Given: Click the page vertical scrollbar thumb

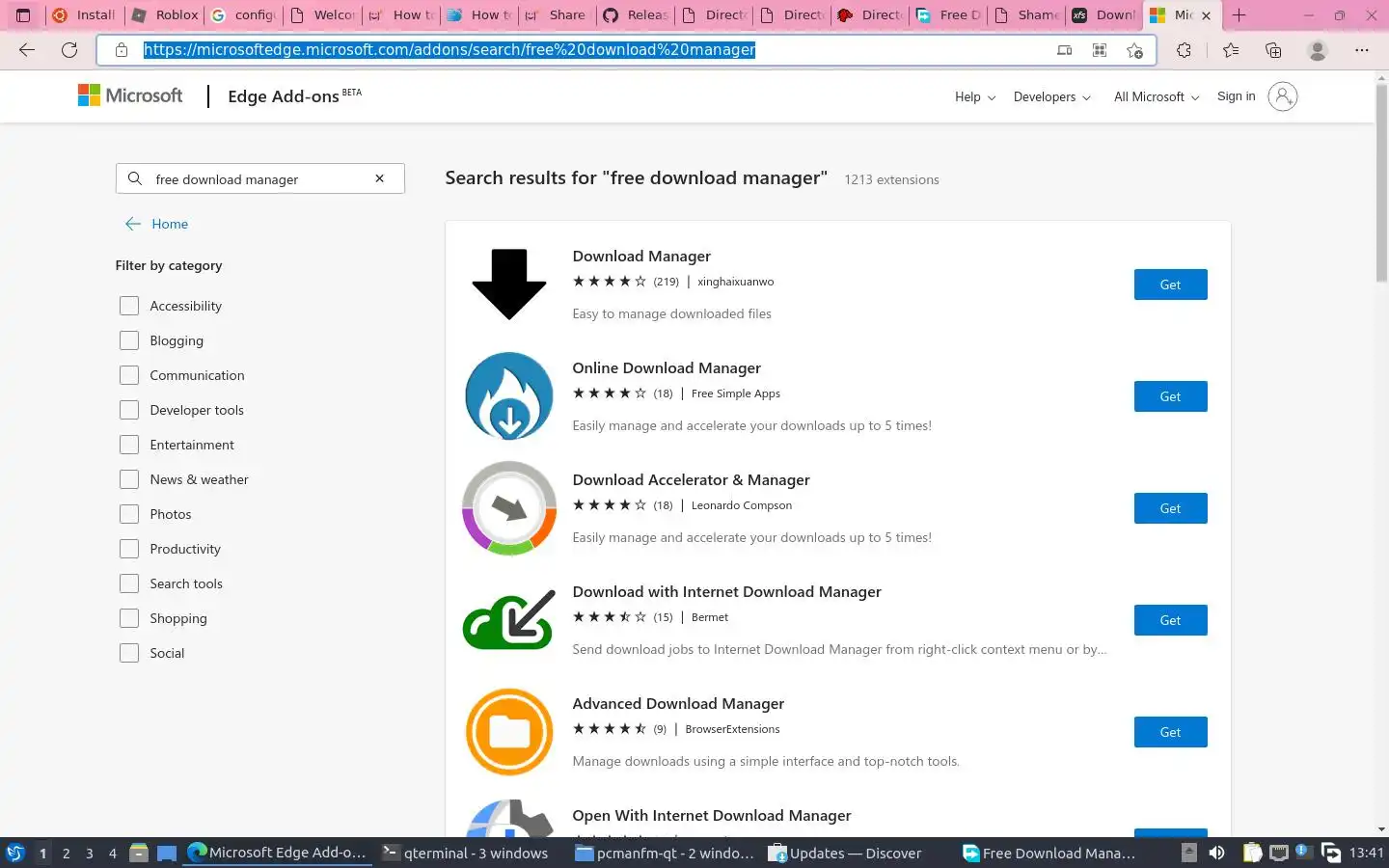Looking at the screenshot, I should [1381, 183].
